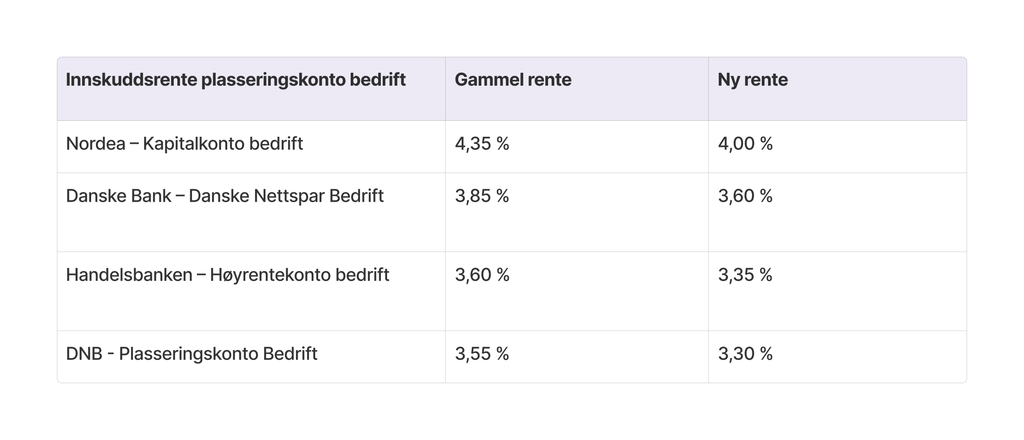Click the "Danske Bank" bank name
Screen dimensions: 1024x440
pyautogui.click(x=118, y=196)
